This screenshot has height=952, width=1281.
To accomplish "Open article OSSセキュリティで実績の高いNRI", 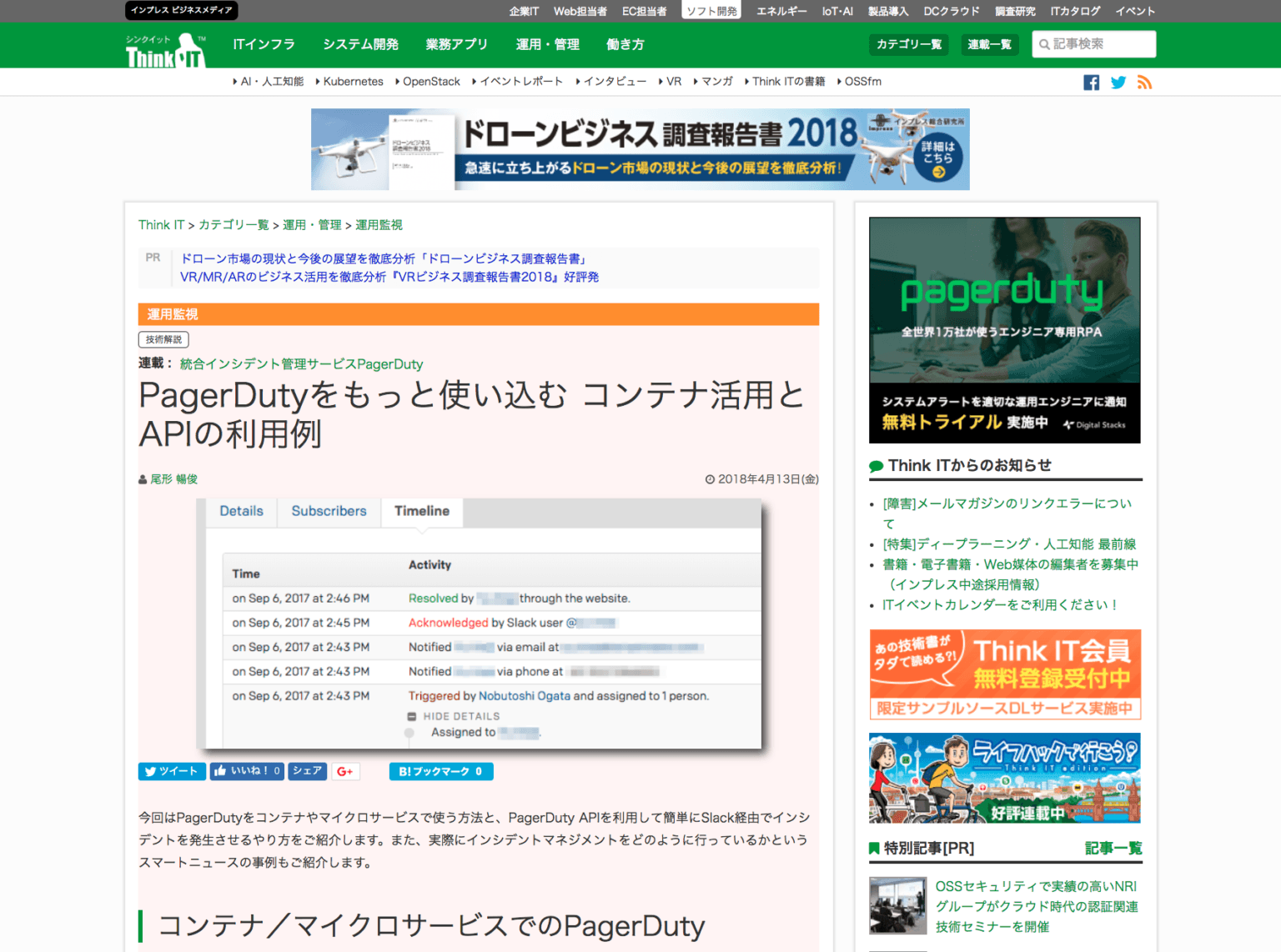I will click(x=1037, y=906).
